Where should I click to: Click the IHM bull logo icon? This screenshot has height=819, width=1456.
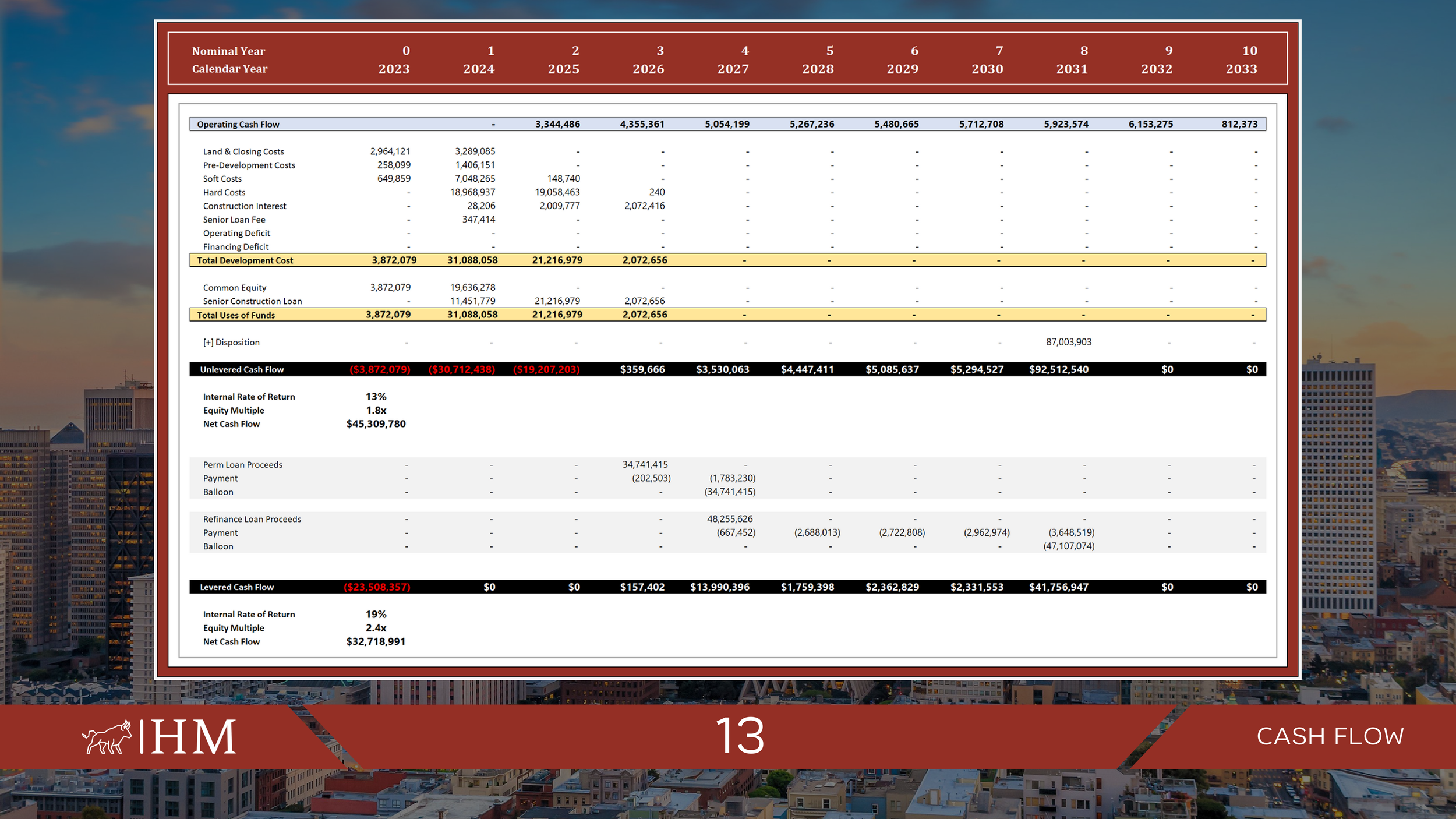click(107, 737)
